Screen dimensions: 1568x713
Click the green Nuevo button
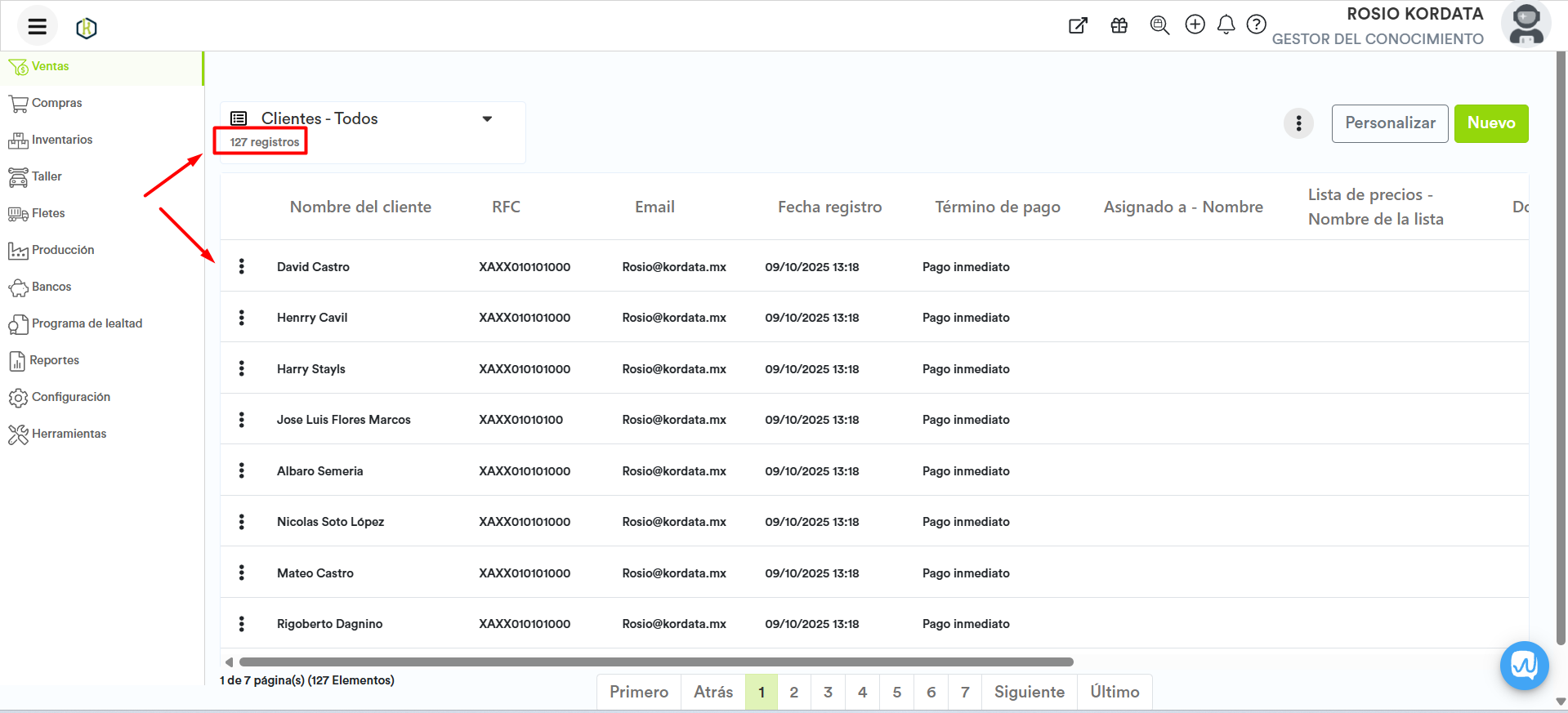pos(1490,123)
